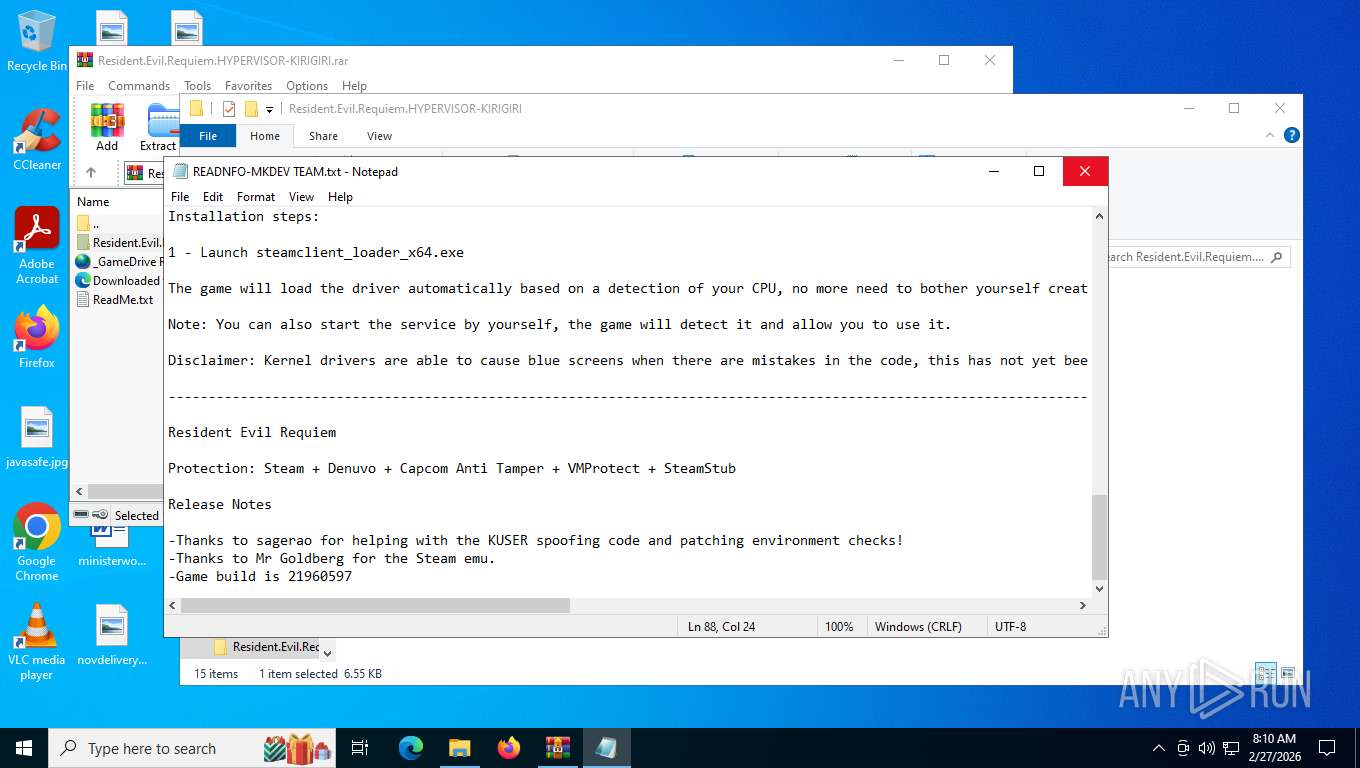Open Firefox from the taskbar
The image size is (1360, 768).
click(x=509, y=748)
